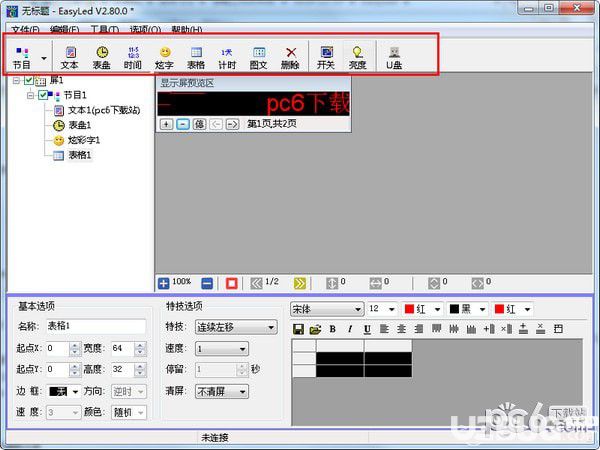Open the 编辑 menu
The height and width of the screenshot is (450, 600).
point(64,29)
